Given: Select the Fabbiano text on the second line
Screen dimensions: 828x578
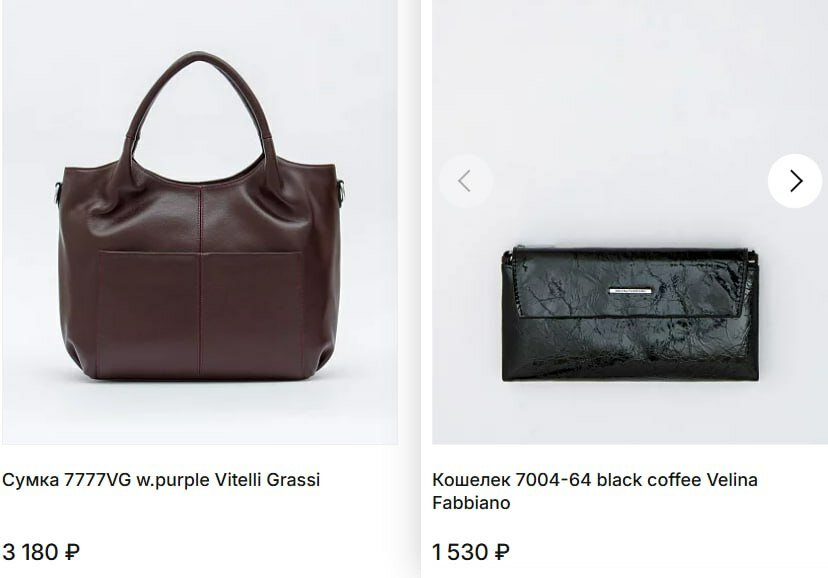Looking at the screenshot, I should (471, 503).
